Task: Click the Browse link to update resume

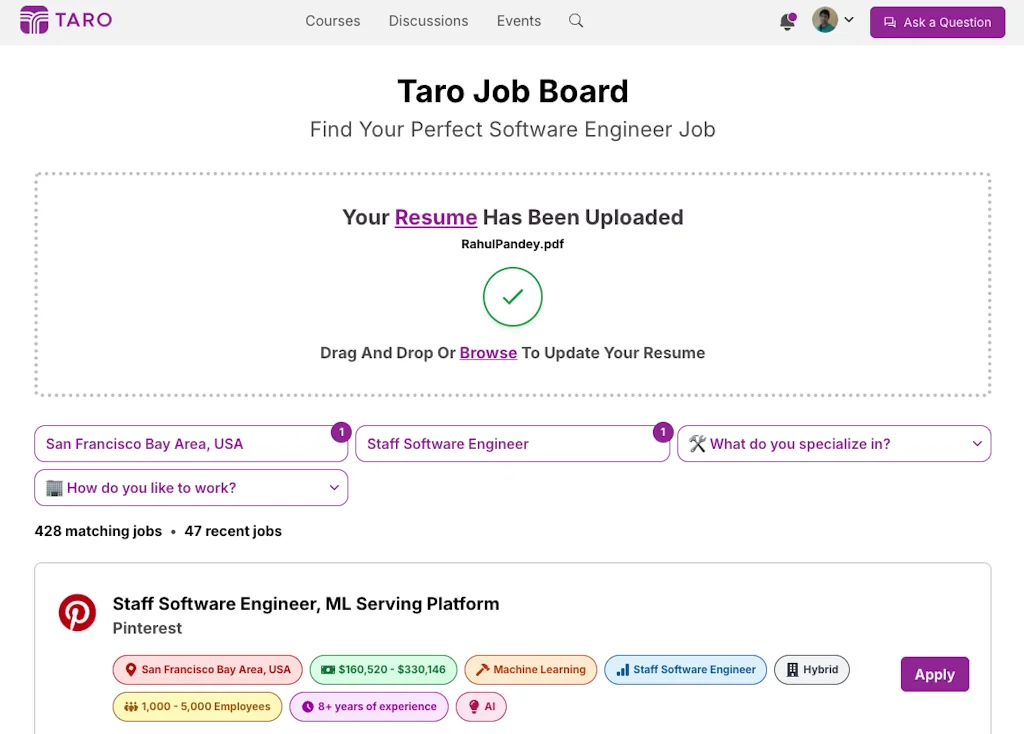Action: pos(488,352)
